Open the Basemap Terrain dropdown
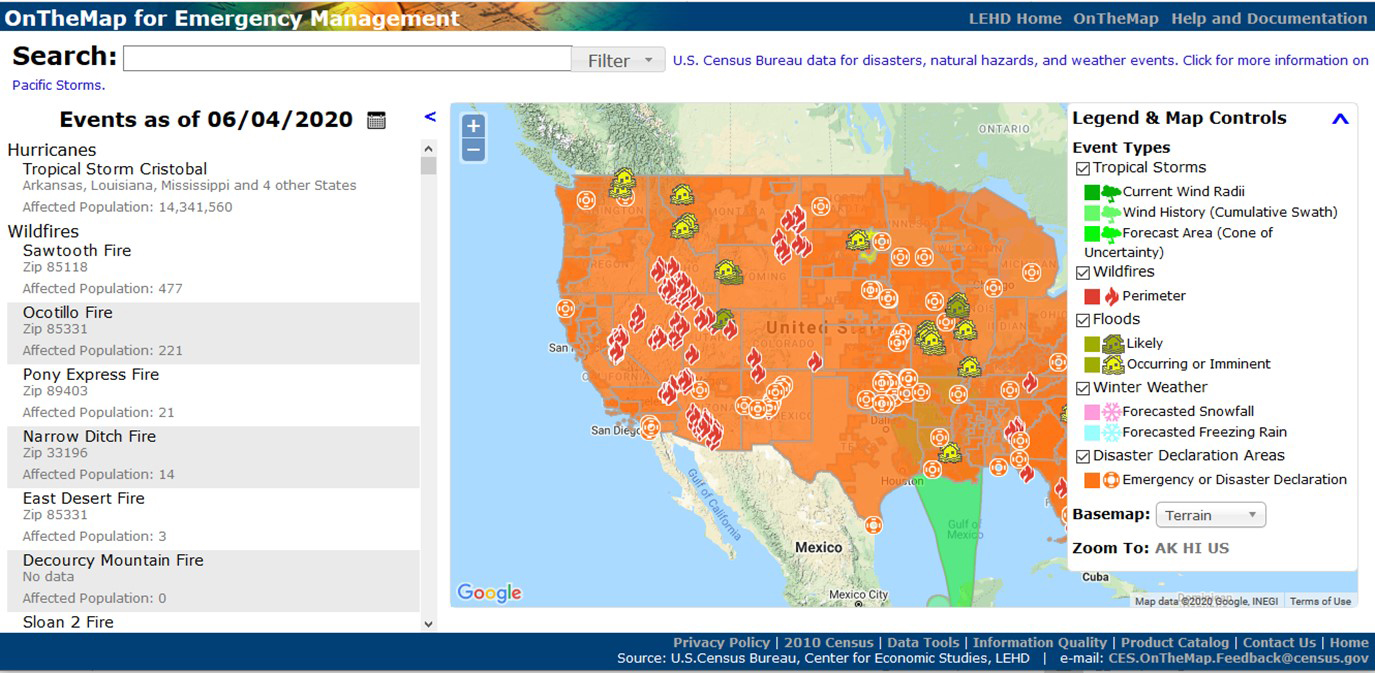The height and width of the screenshot is (673, 1375). [1211, 515]
